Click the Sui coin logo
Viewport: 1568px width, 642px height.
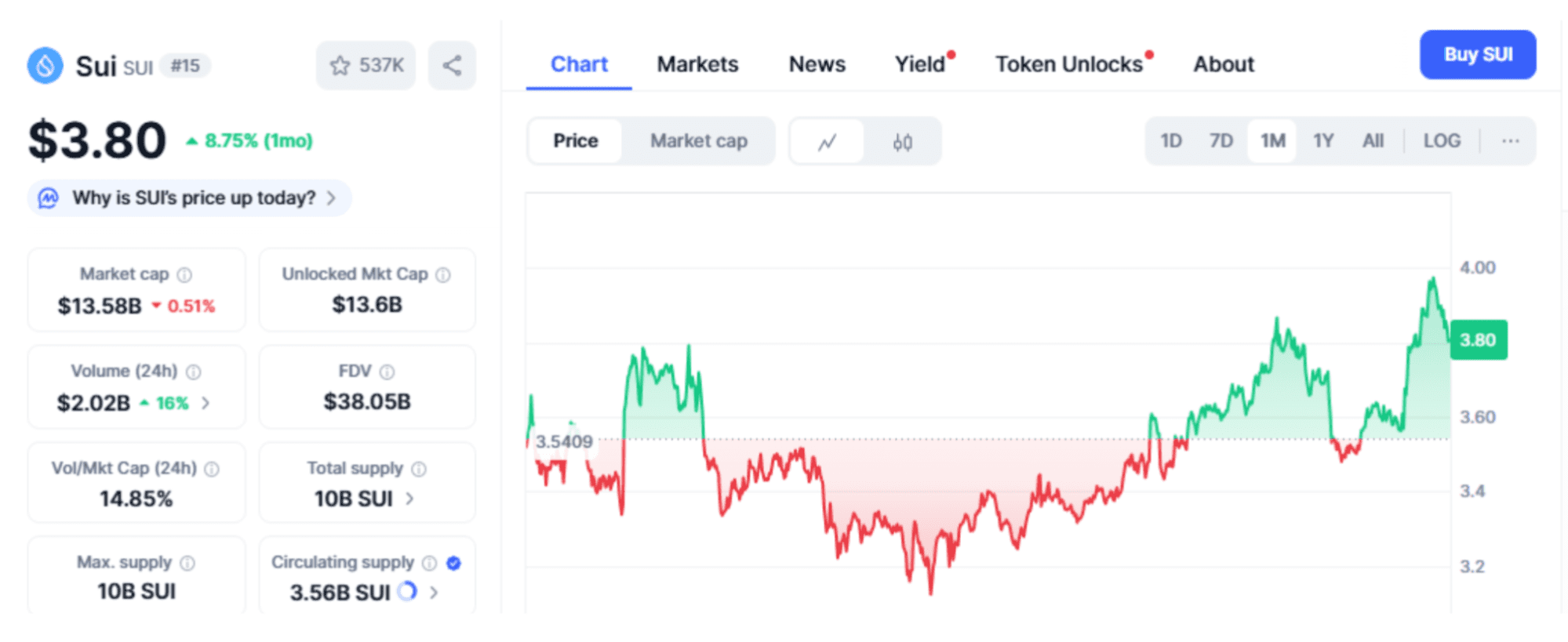[45, 66]
